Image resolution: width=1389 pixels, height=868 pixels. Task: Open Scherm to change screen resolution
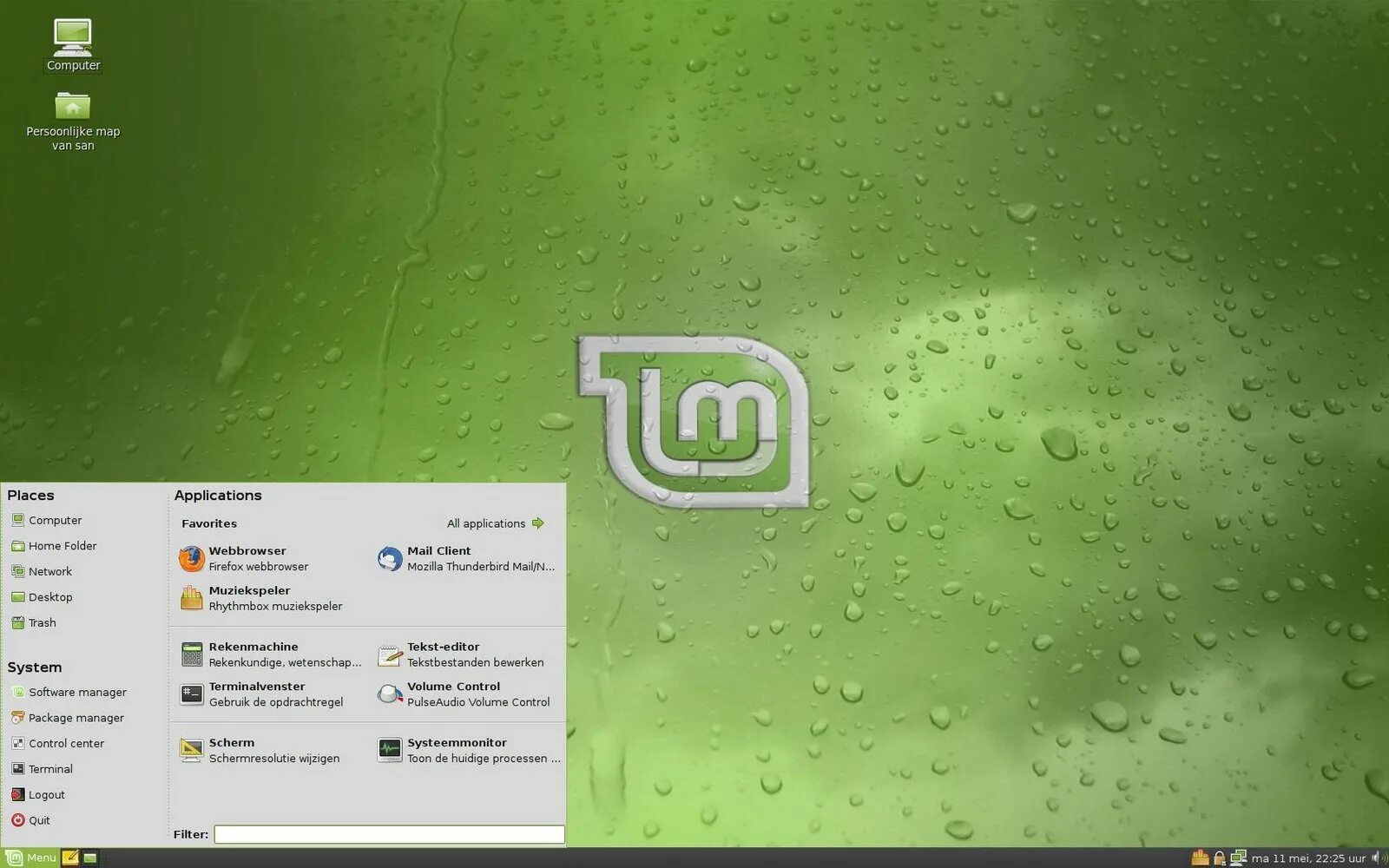click(x=230, y=749)
